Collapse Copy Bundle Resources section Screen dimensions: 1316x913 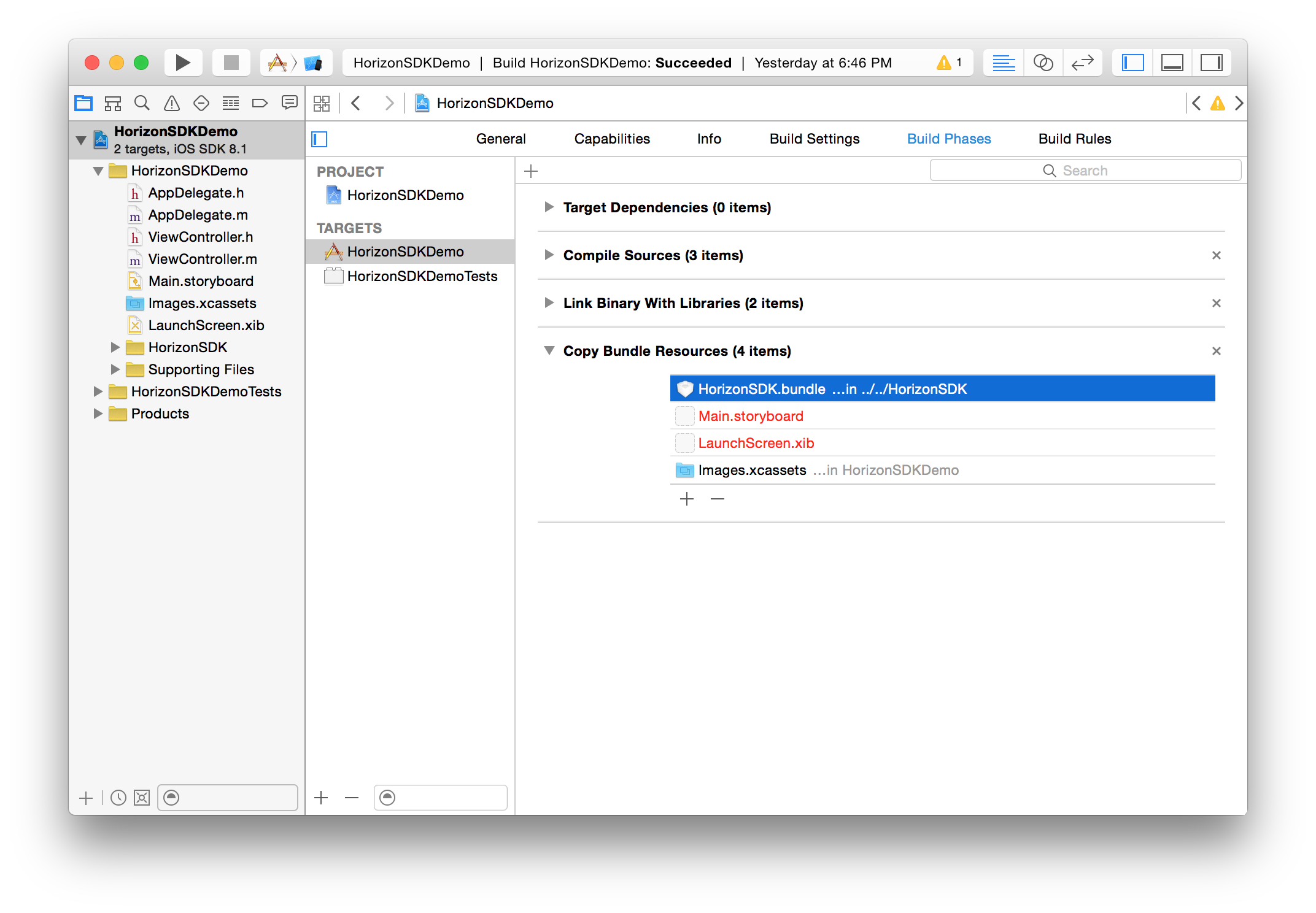549,351
